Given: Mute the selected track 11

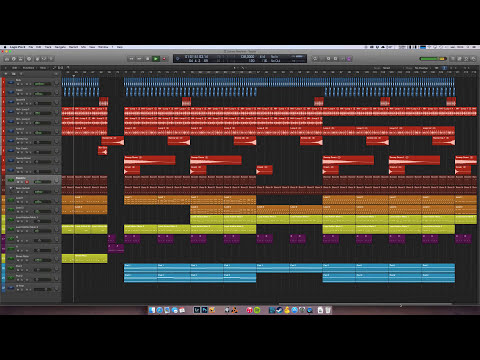Looking at the screenshot, I should 18,182.
